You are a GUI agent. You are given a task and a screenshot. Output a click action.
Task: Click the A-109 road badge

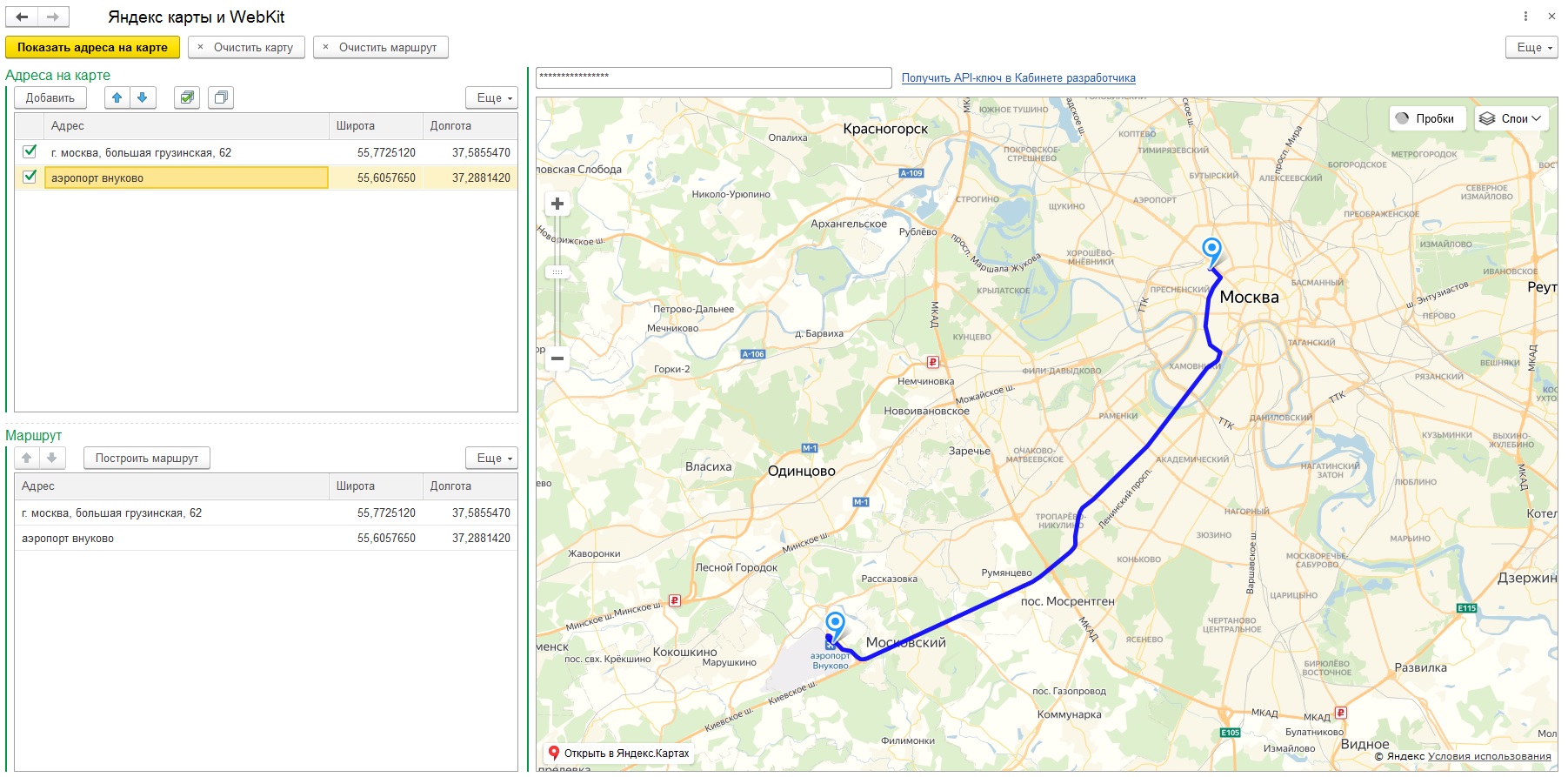[x=911, y=173]
